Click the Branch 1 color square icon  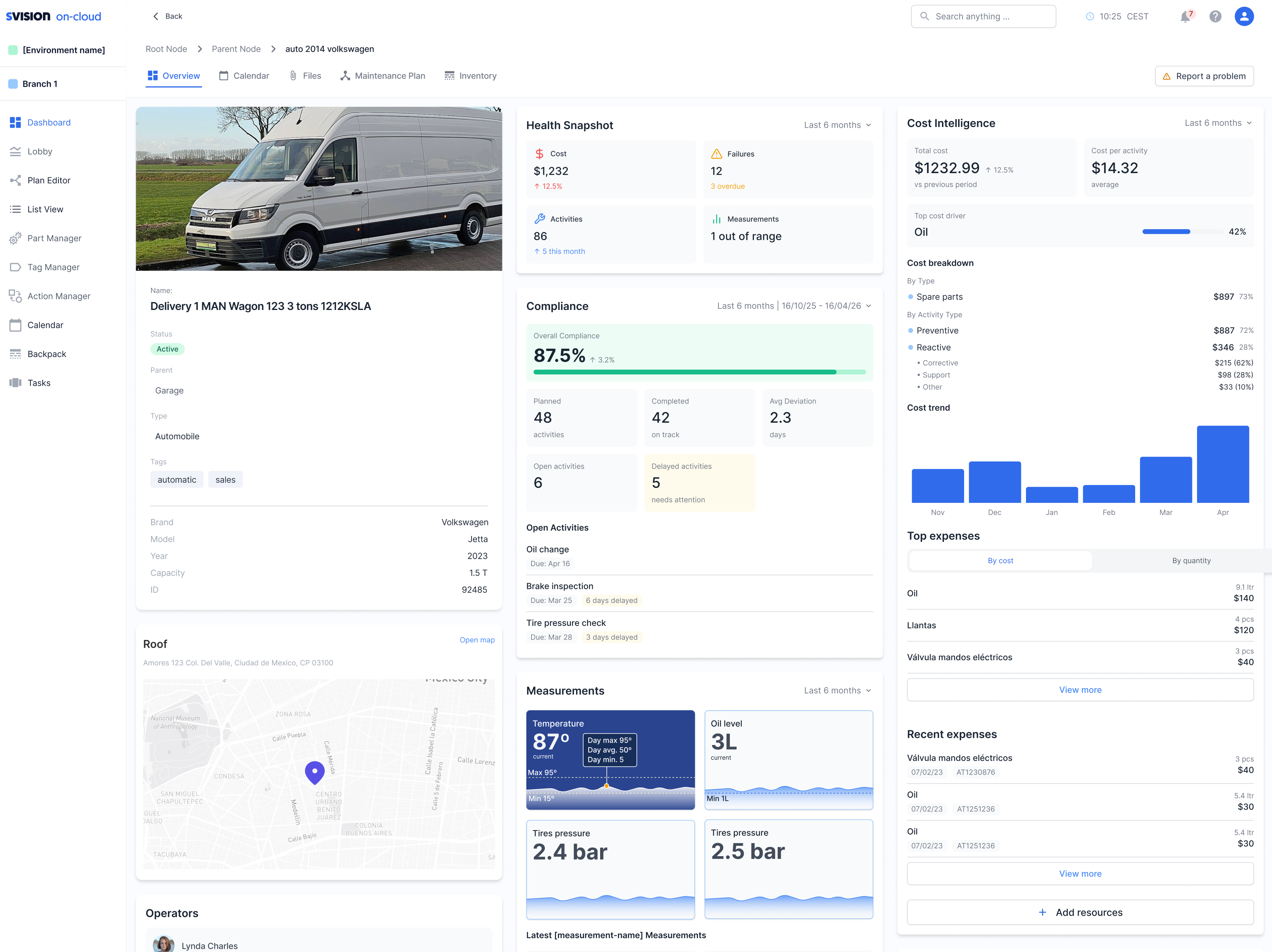click(x=13, y=83)
